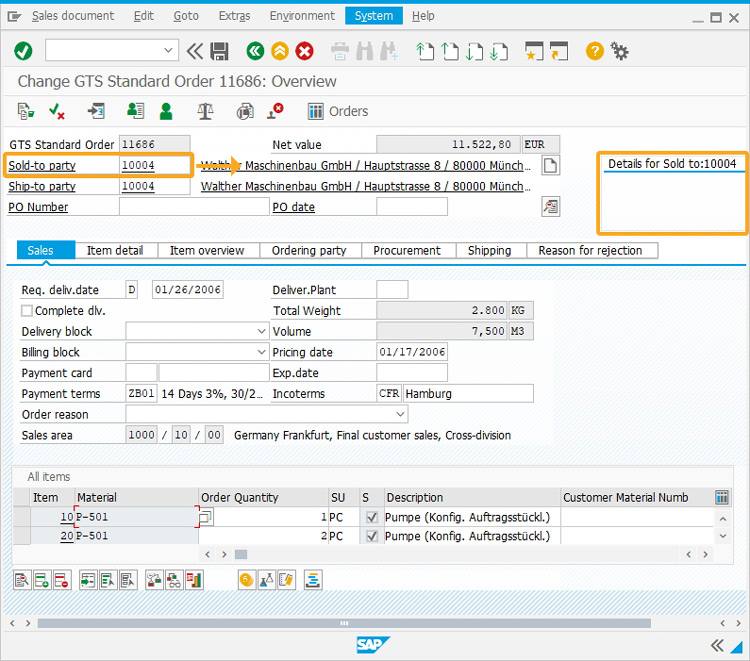The height and width of the screenshot is (661, 750).
Task: Click the Insert item row icon
Action: click(42, 580)
